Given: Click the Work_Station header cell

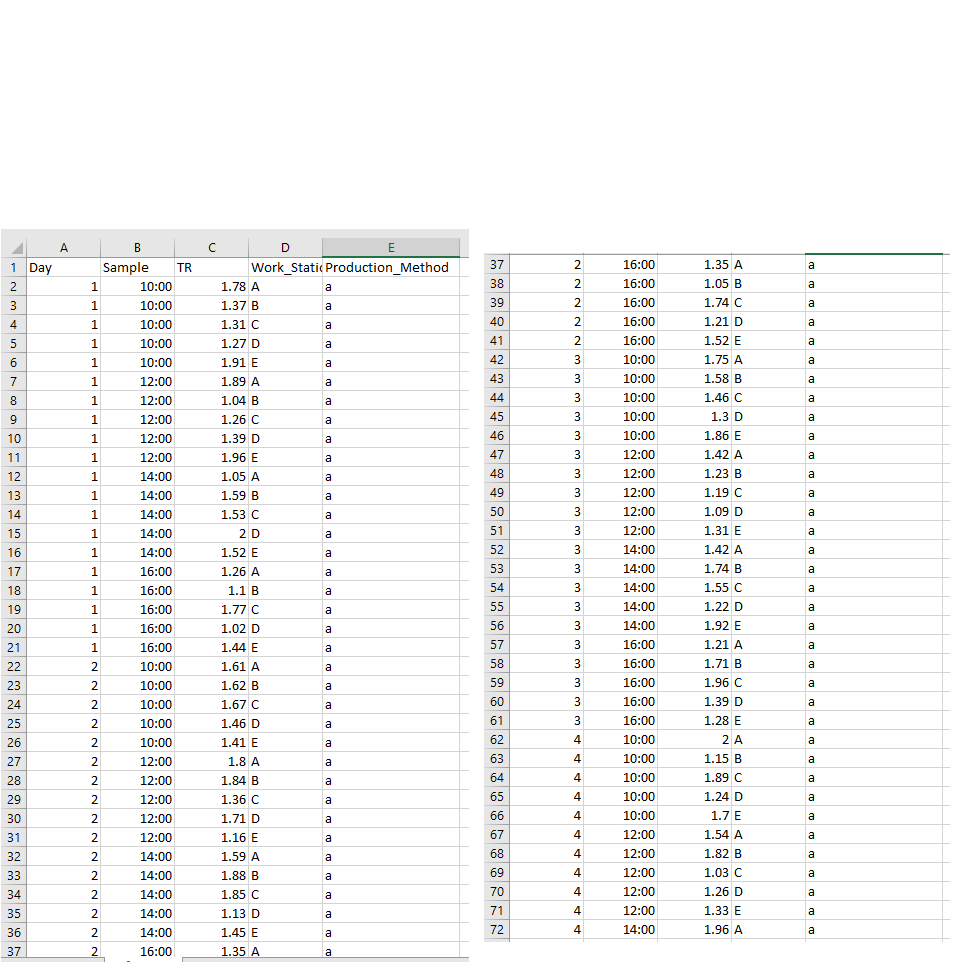Looking at the screenshot, I should [284, 267].
